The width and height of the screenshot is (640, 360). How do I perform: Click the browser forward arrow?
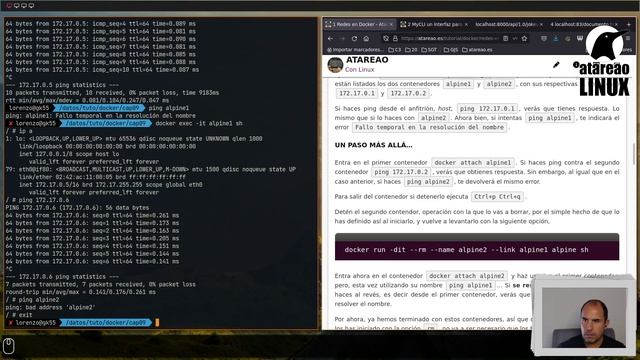(x=342, y=38)
